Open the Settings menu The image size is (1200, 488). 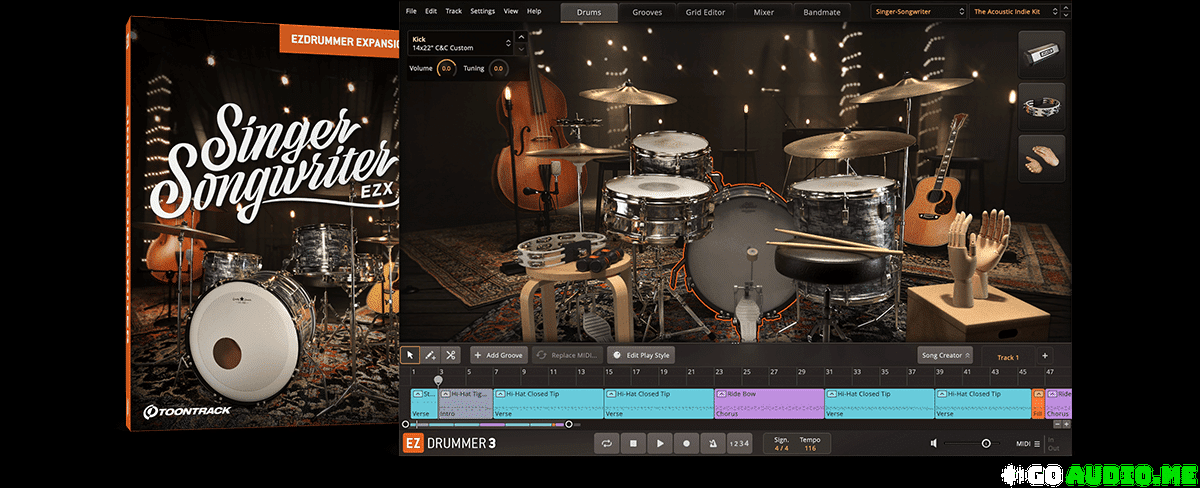482,11
